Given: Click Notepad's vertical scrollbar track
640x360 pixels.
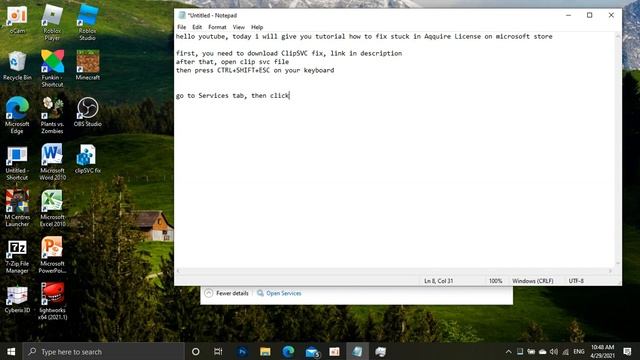Looking at the screenshot, I should (618, 149).
